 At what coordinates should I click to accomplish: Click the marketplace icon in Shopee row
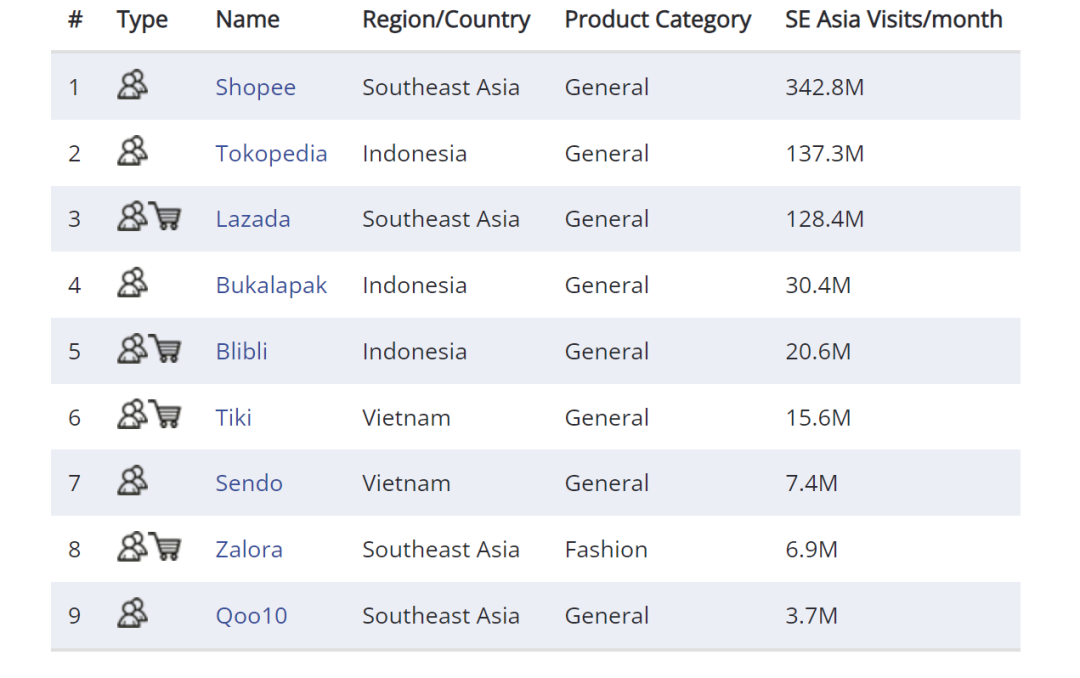(132, 86)
